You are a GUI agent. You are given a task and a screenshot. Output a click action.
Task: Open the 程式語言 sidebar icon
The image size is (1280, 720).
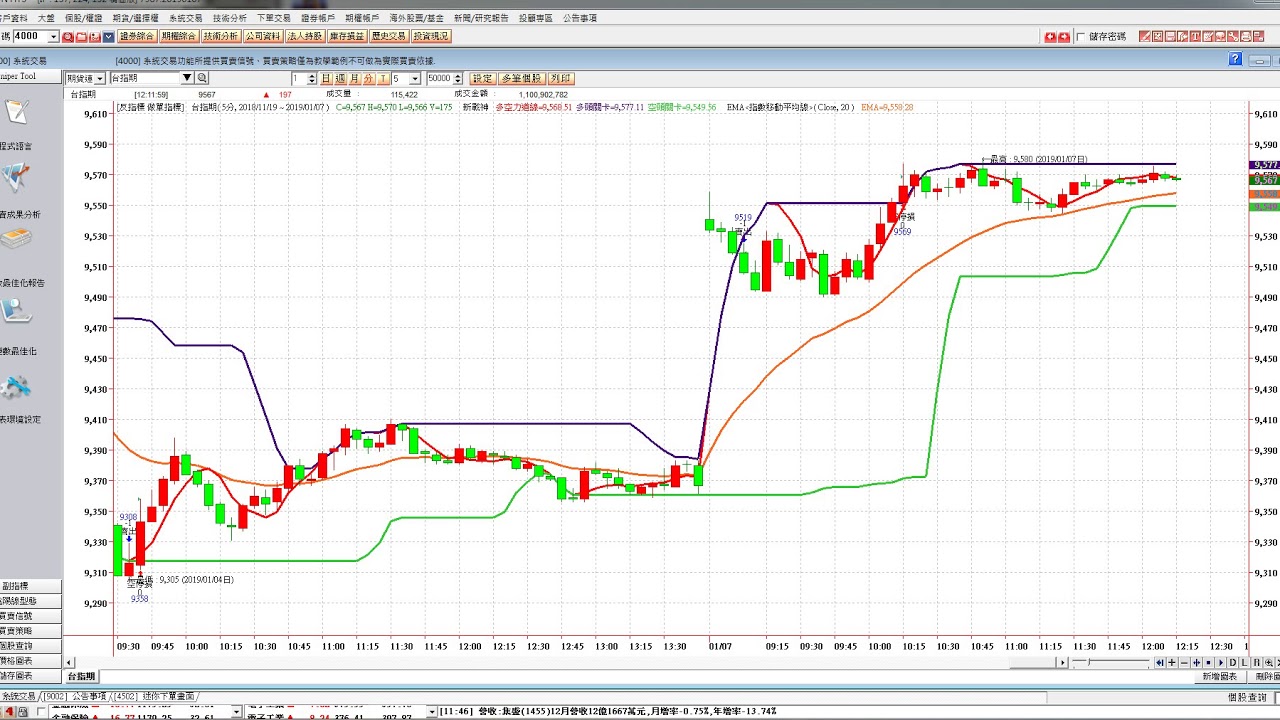[x=16, y=112]
